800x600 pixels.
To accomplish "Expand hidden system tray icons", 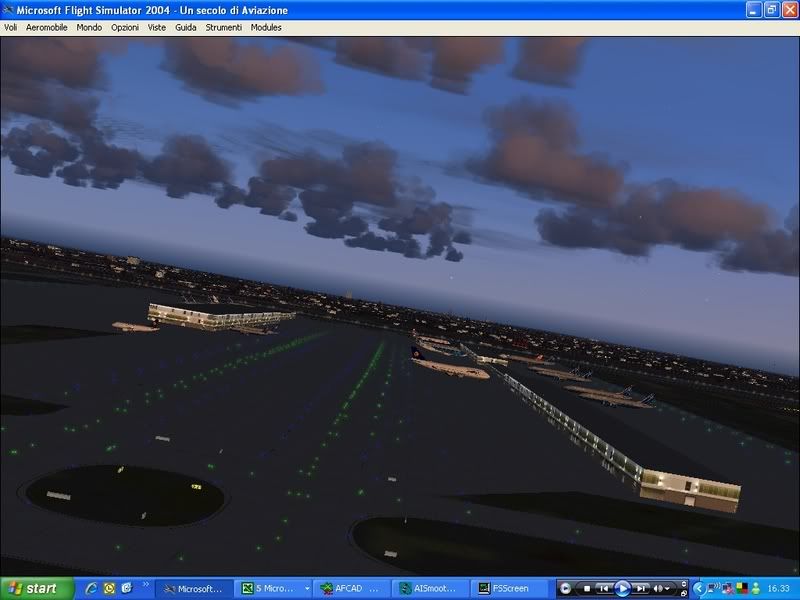I will click(698, 589).
